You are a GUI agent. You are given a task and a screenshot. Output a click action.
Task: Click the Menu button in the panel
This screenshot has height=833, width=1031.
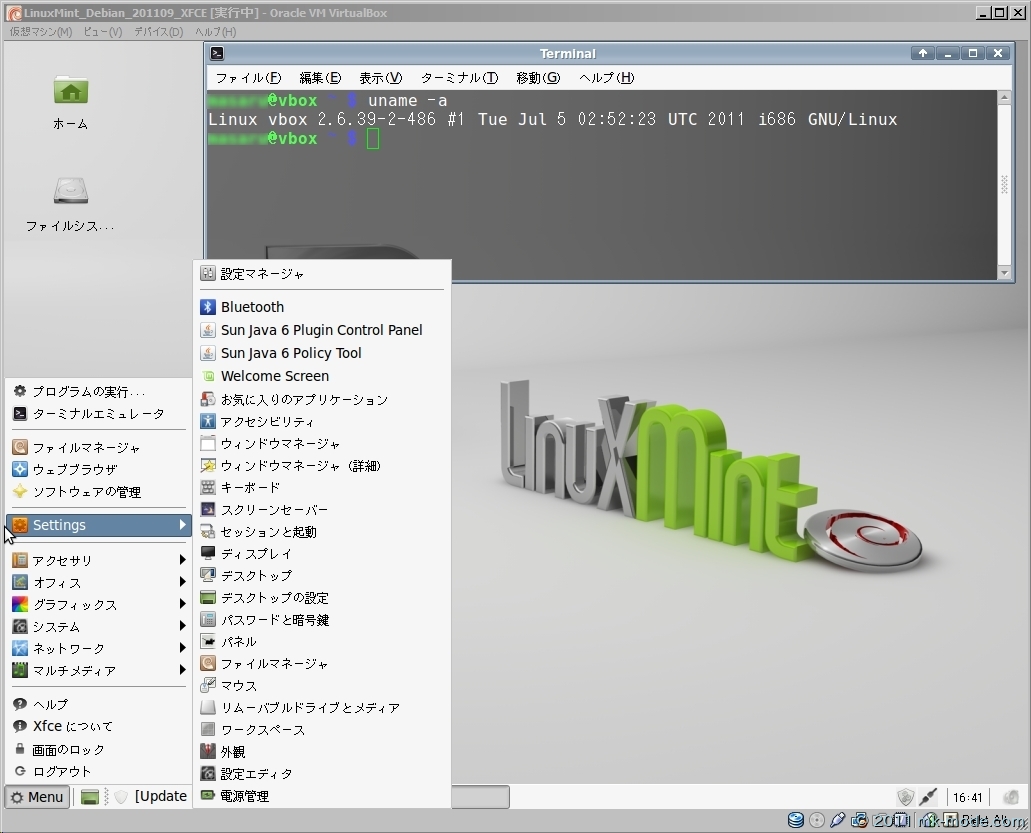[x=37, y=797]
